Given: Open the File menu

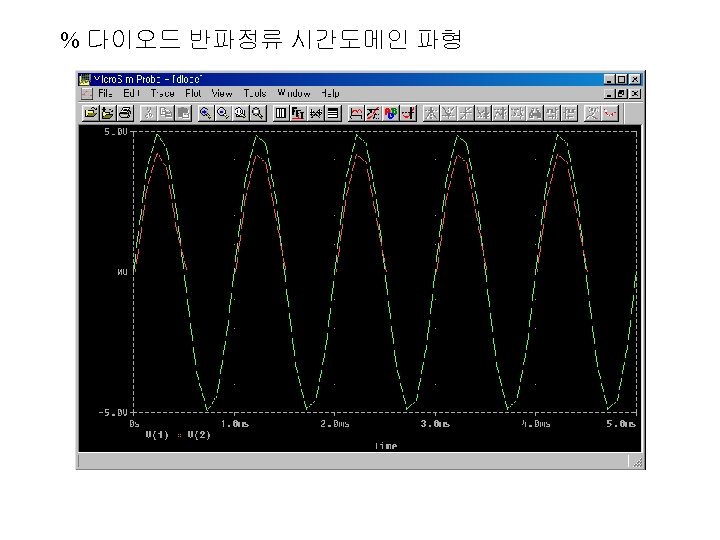Looking at the screenshot, I should click(105, 94).
